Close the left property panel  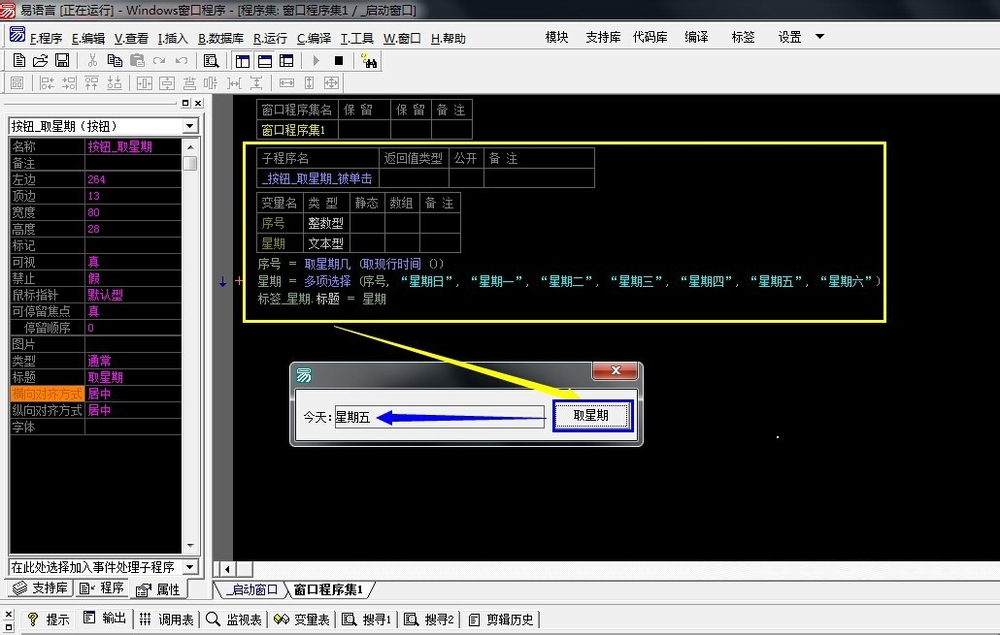(198, 103)
